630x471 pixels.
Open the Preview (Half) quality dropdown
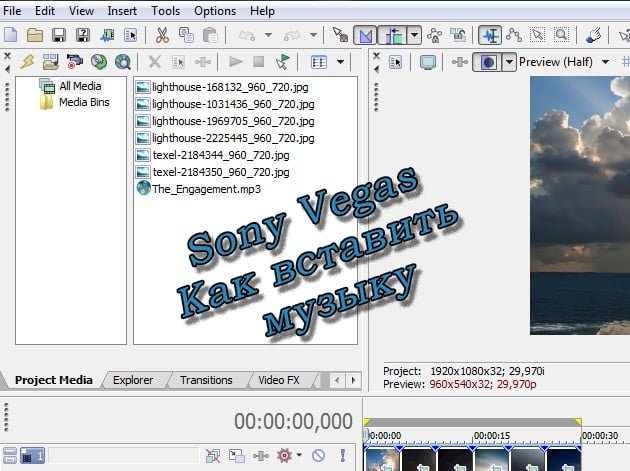pos(605,62)
